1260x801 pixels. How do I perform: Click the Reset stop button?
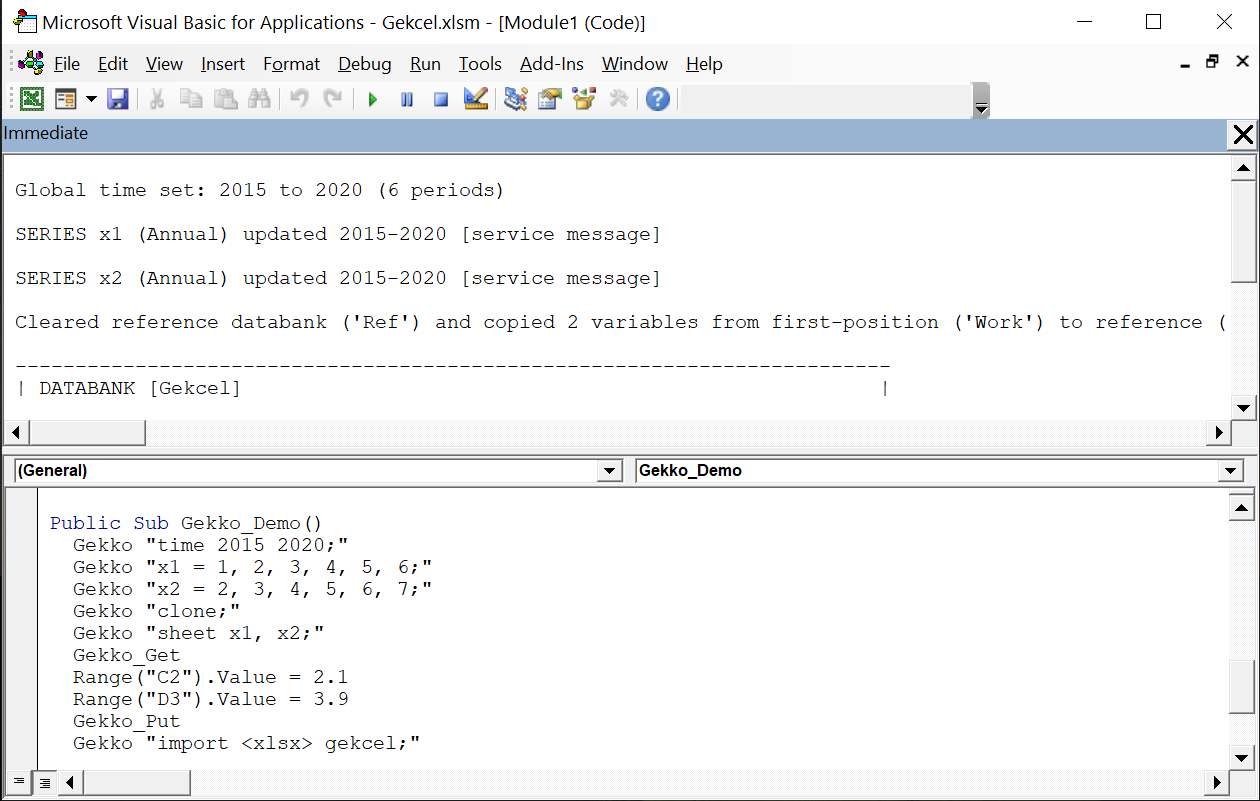[441, 99]
